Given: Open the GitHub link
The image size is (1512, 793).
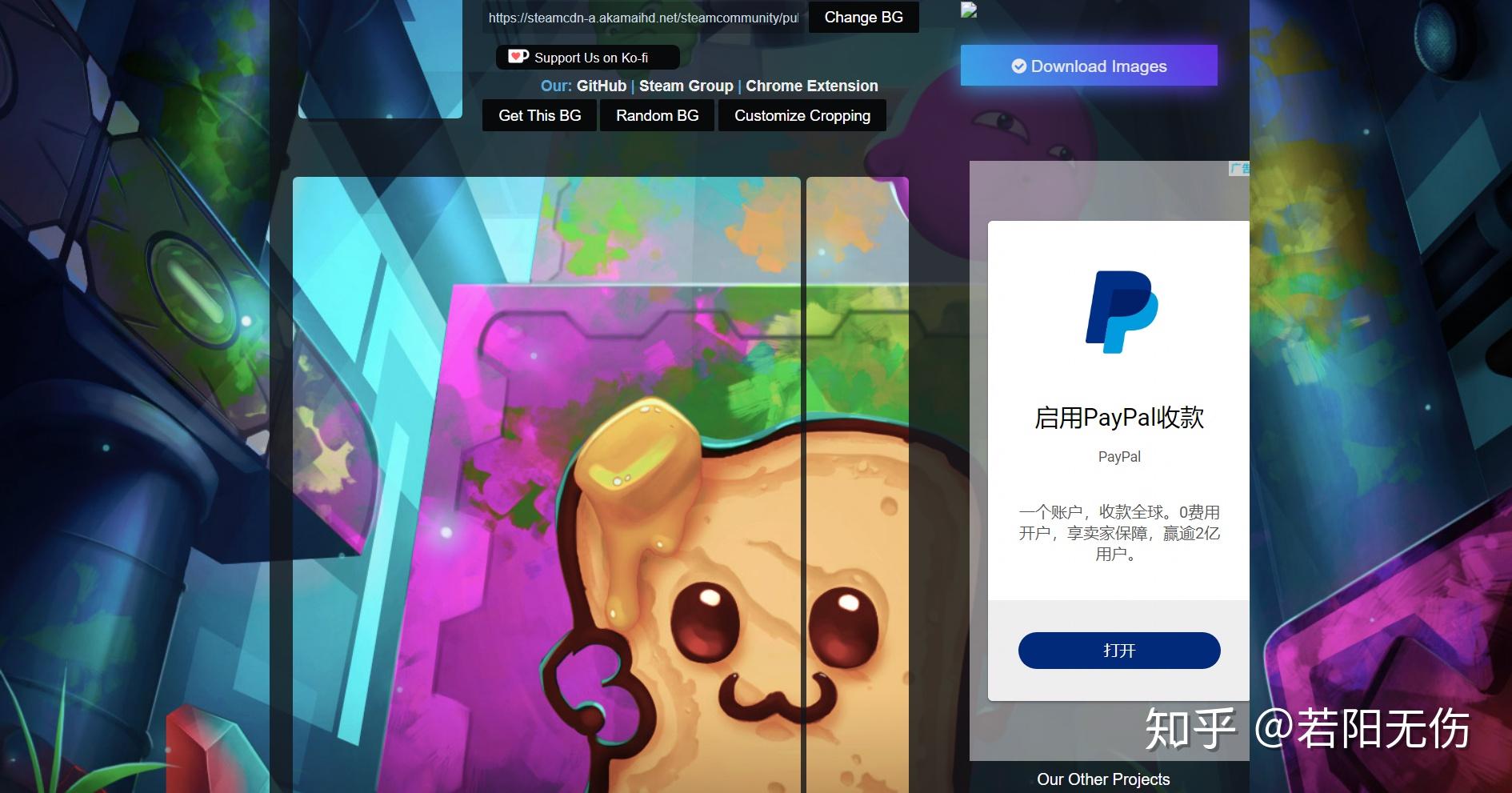Looking at the screenshot, I should pyautogui.click(x=602, y=86).
